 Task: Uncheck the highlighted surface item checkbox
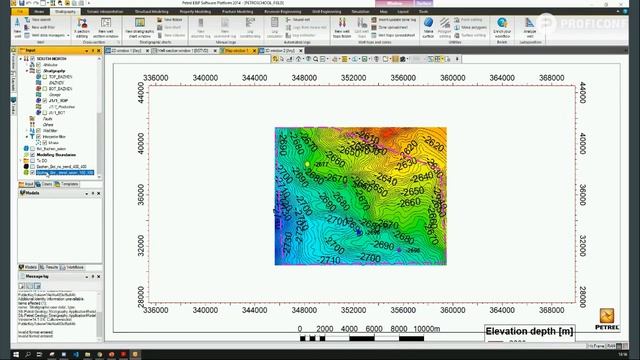click(32, 173)
